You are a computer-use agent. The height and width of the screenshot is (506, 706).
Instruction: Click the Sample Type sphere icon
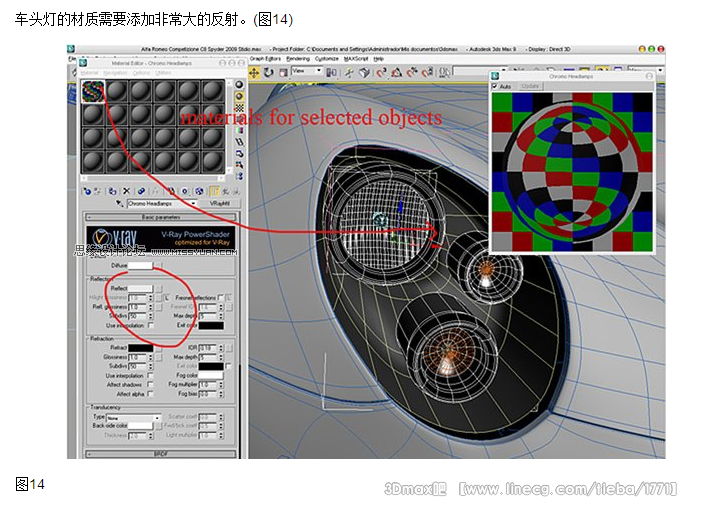[x=240, y=85]
